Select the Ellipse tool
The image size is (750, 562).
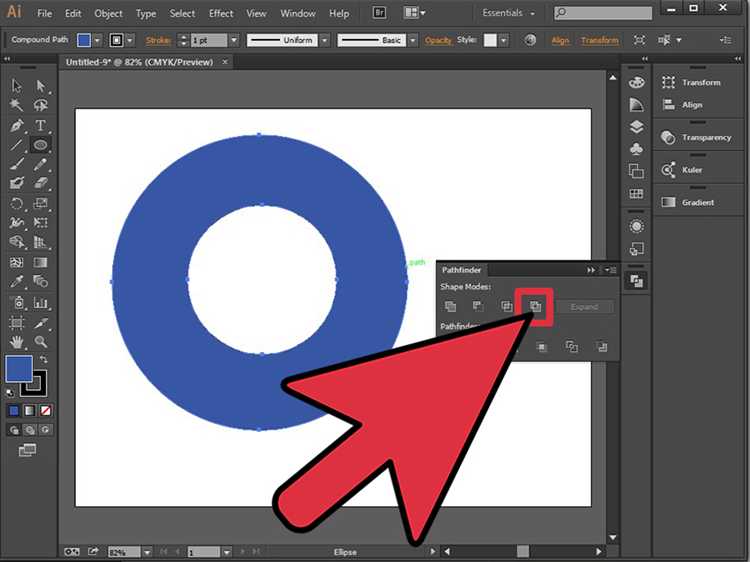coord(41,144)
